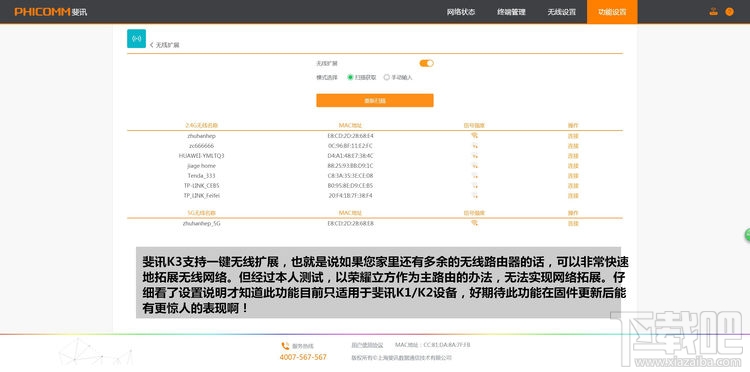This screenshot has height=372, width=750.
Task: Select the TP_LINK_Feifei network name
Action: click(201, 196)
